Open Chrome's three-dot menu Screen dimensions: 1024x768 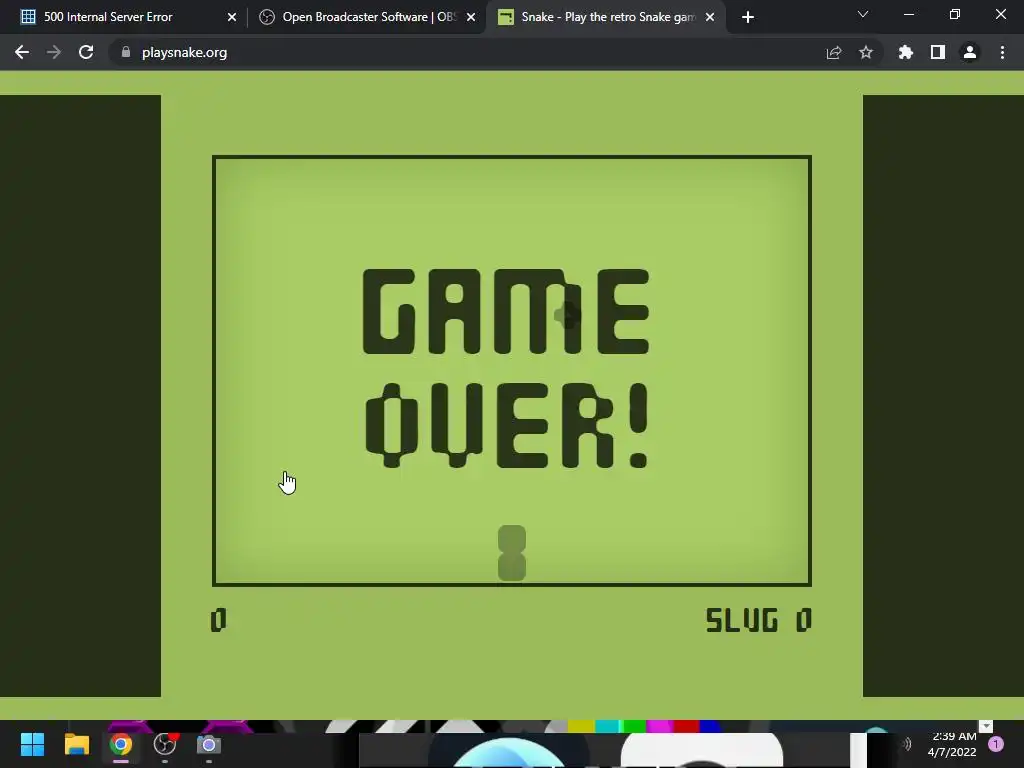(1002, 52)
